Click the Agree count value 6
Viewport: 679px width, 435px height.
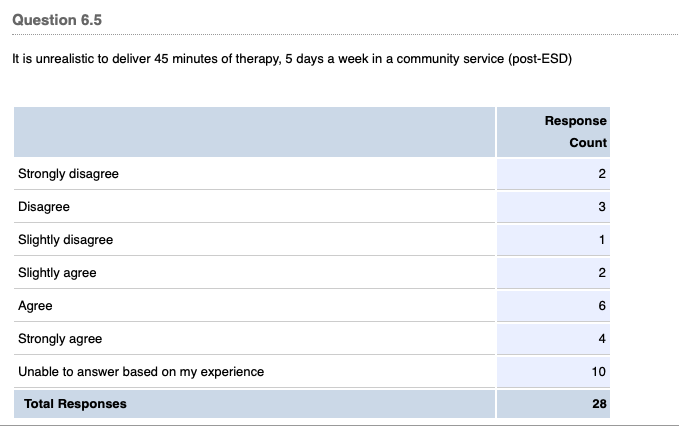tap(603, 306)
